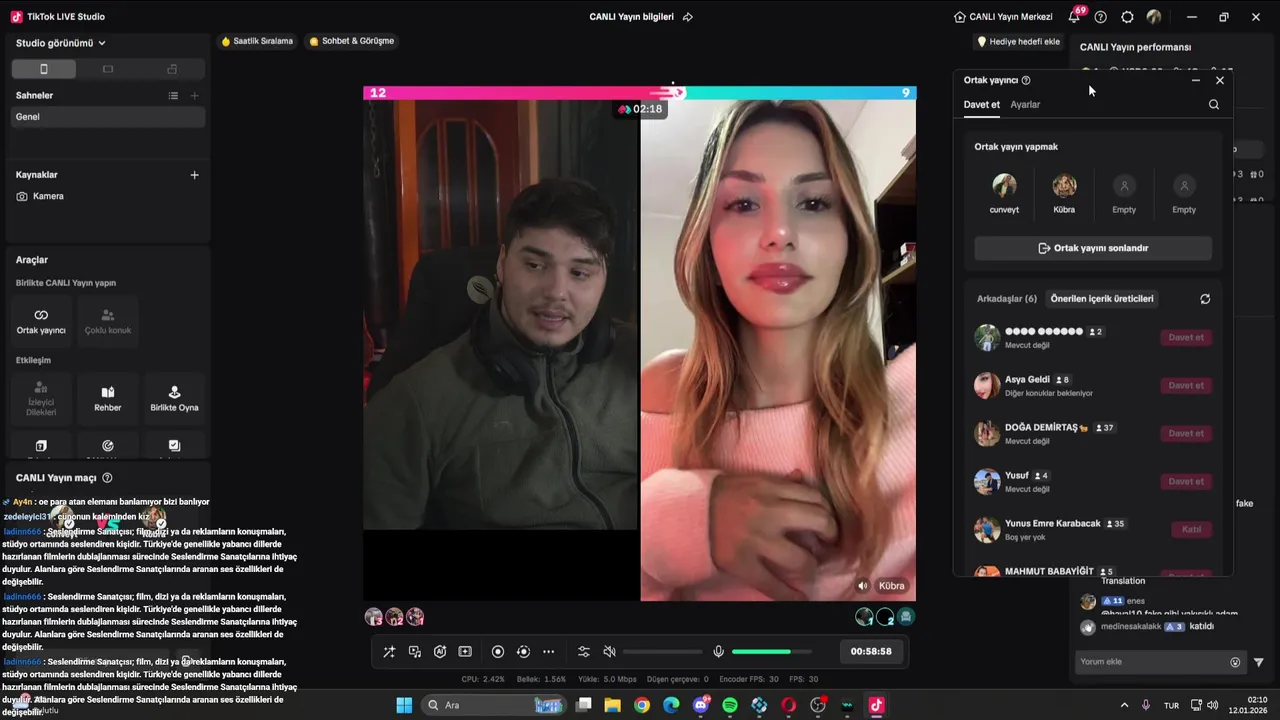Search co-hosts with magnifier icon
This screenshot has width=1280, height=720.
(1214, 104)
